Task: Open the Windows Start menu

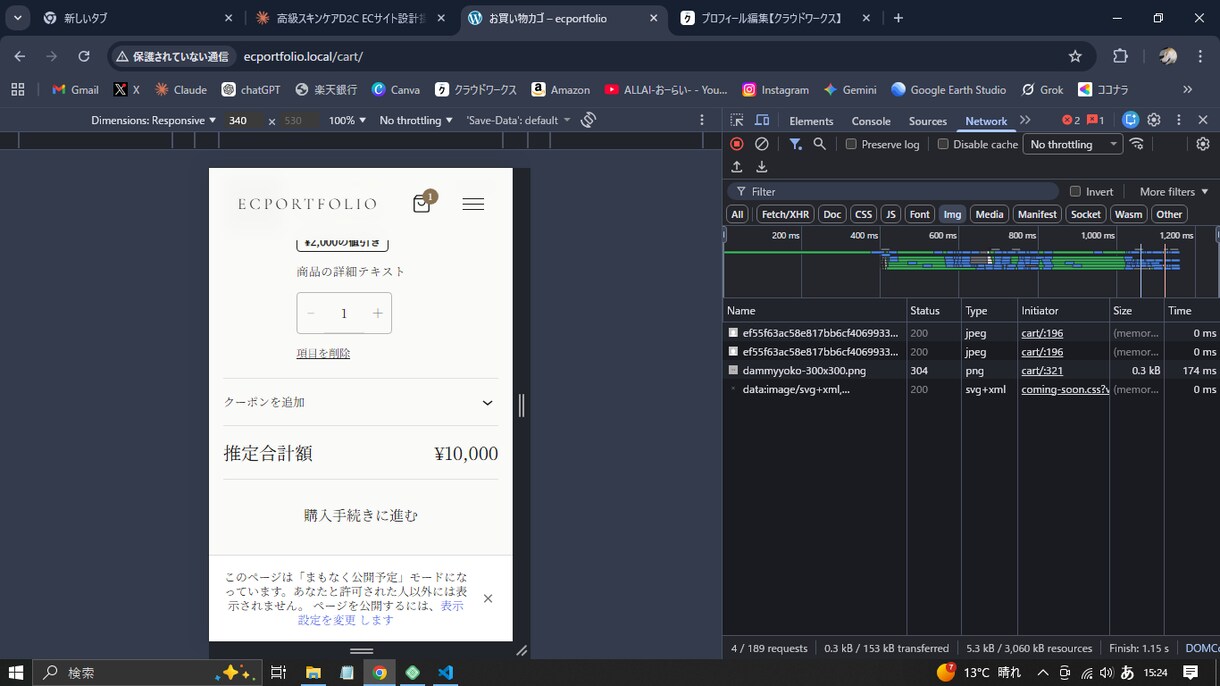Action: pos(16,673)
